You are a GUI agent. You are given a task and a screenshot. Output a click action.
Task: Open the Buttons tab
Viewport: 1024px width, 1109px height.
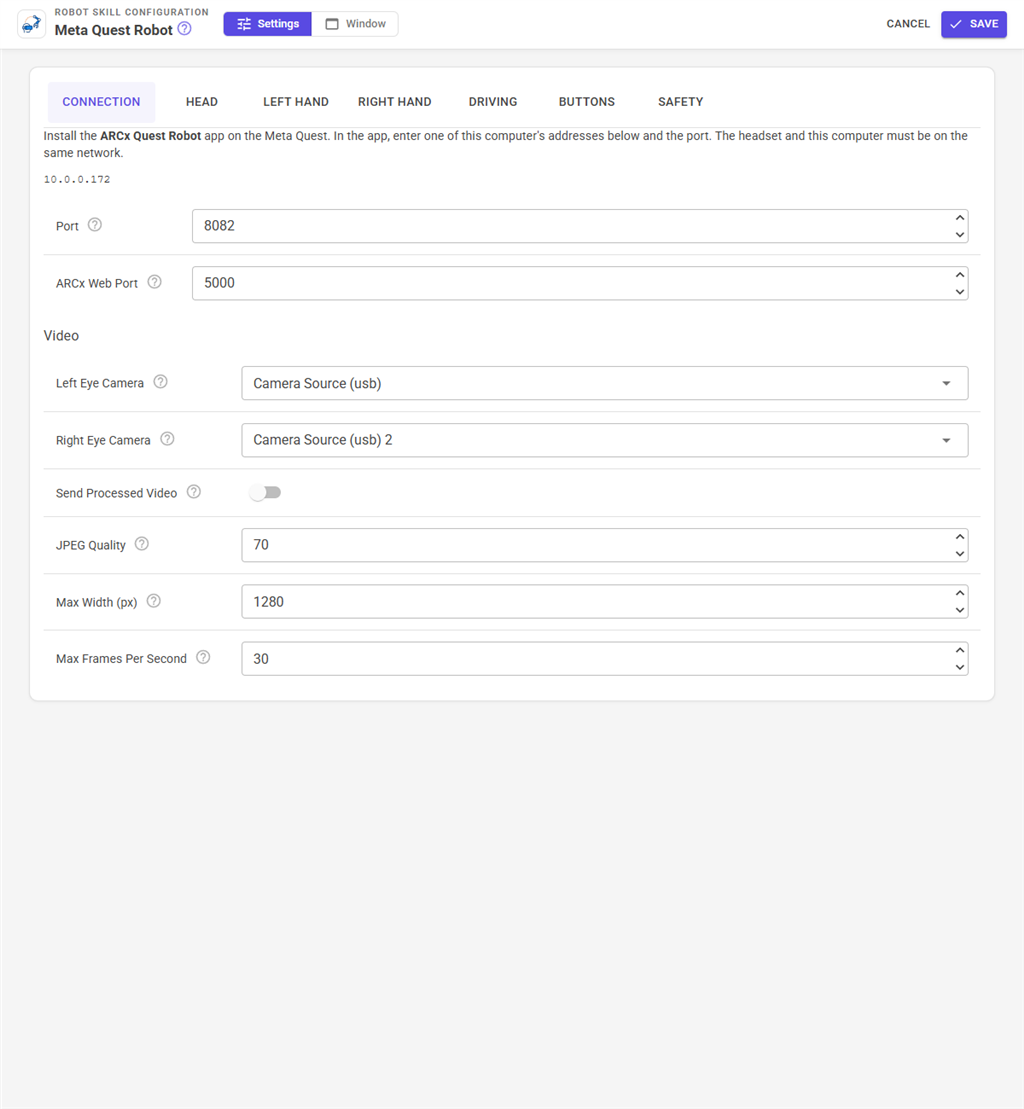point(587,102)
